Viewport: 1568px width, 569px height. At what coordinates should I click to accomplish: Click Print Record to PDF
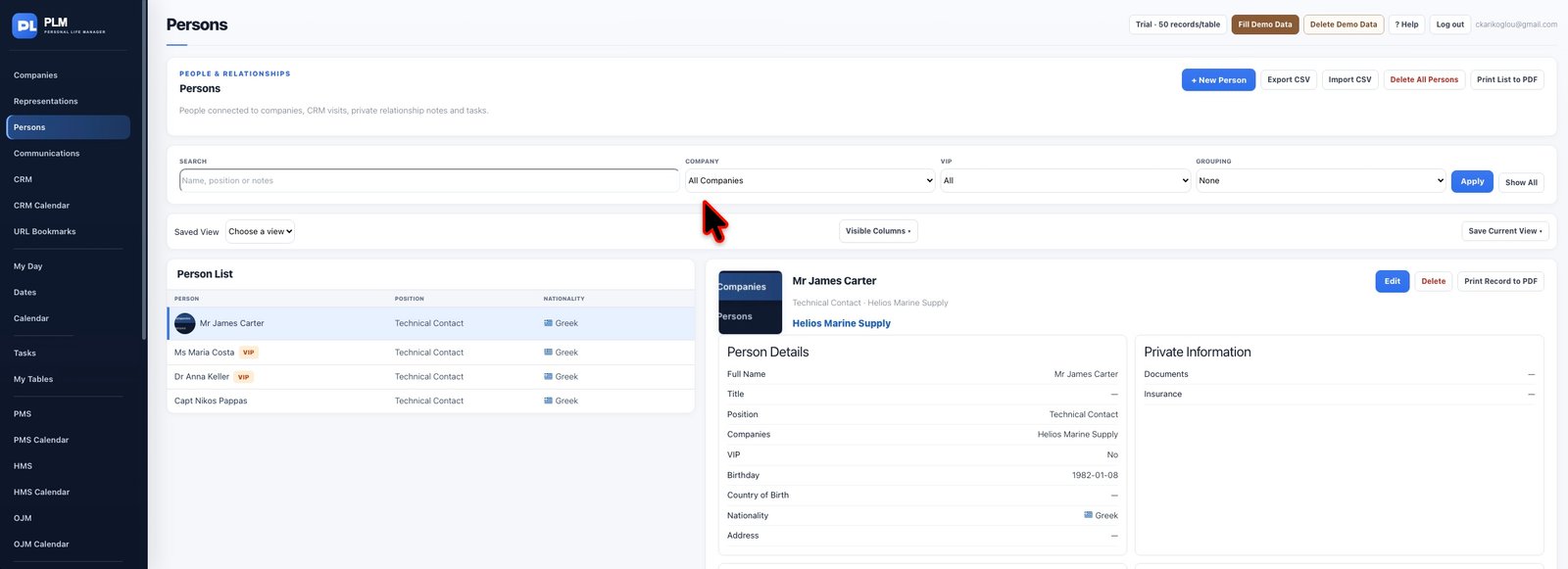tap(1500, 281)
